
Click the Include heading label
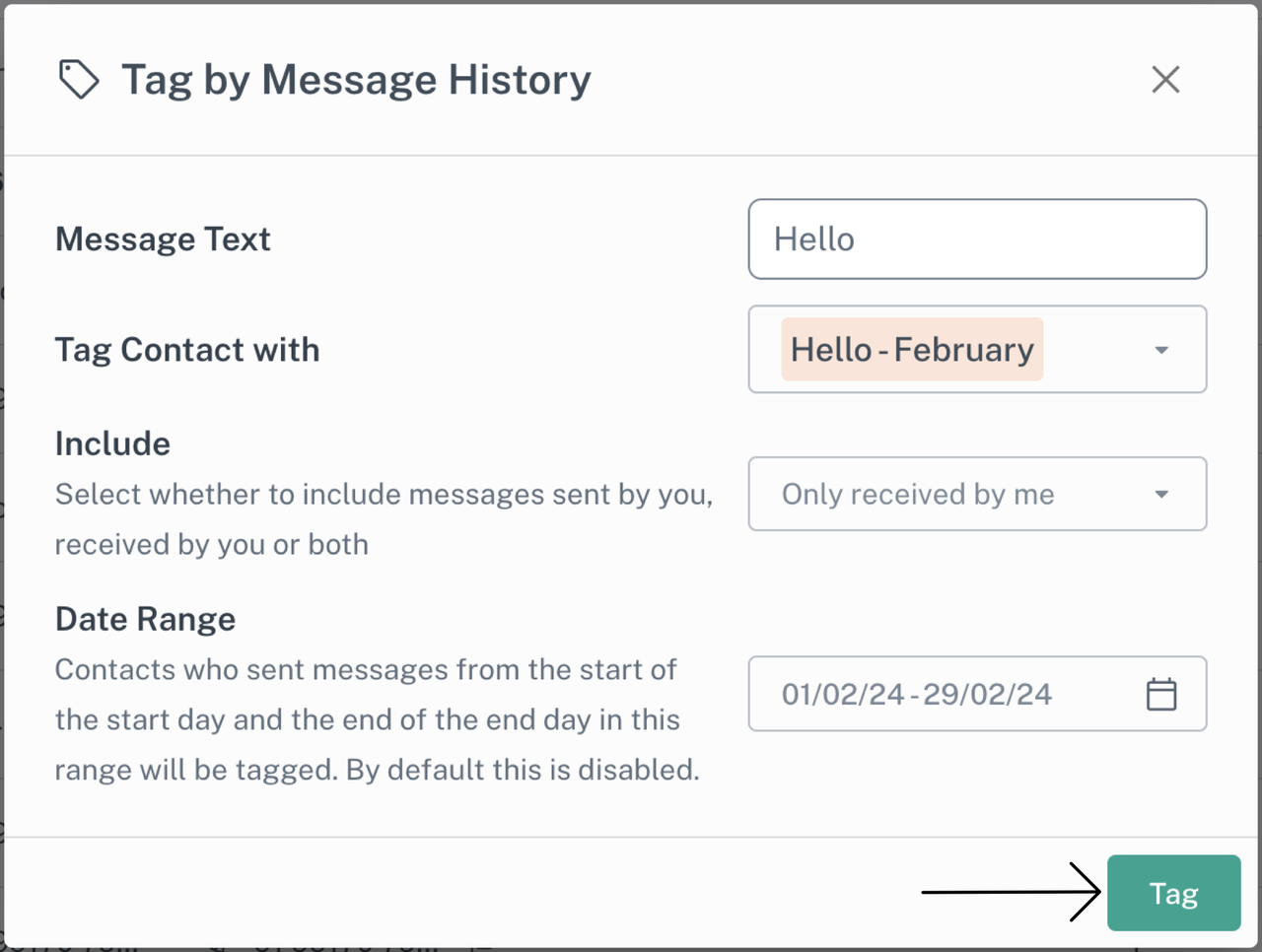coord(112,443)
